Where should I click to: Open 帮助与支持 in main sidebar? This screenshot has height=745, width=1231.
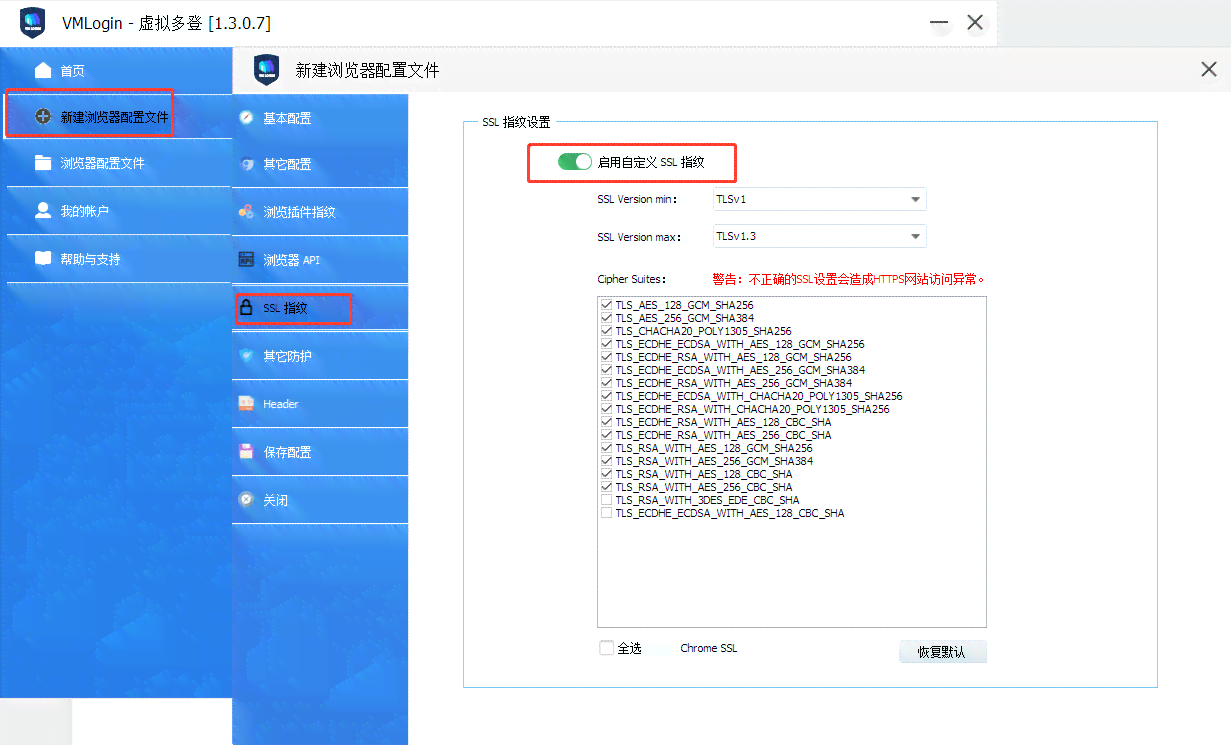[x=116, y=259]
